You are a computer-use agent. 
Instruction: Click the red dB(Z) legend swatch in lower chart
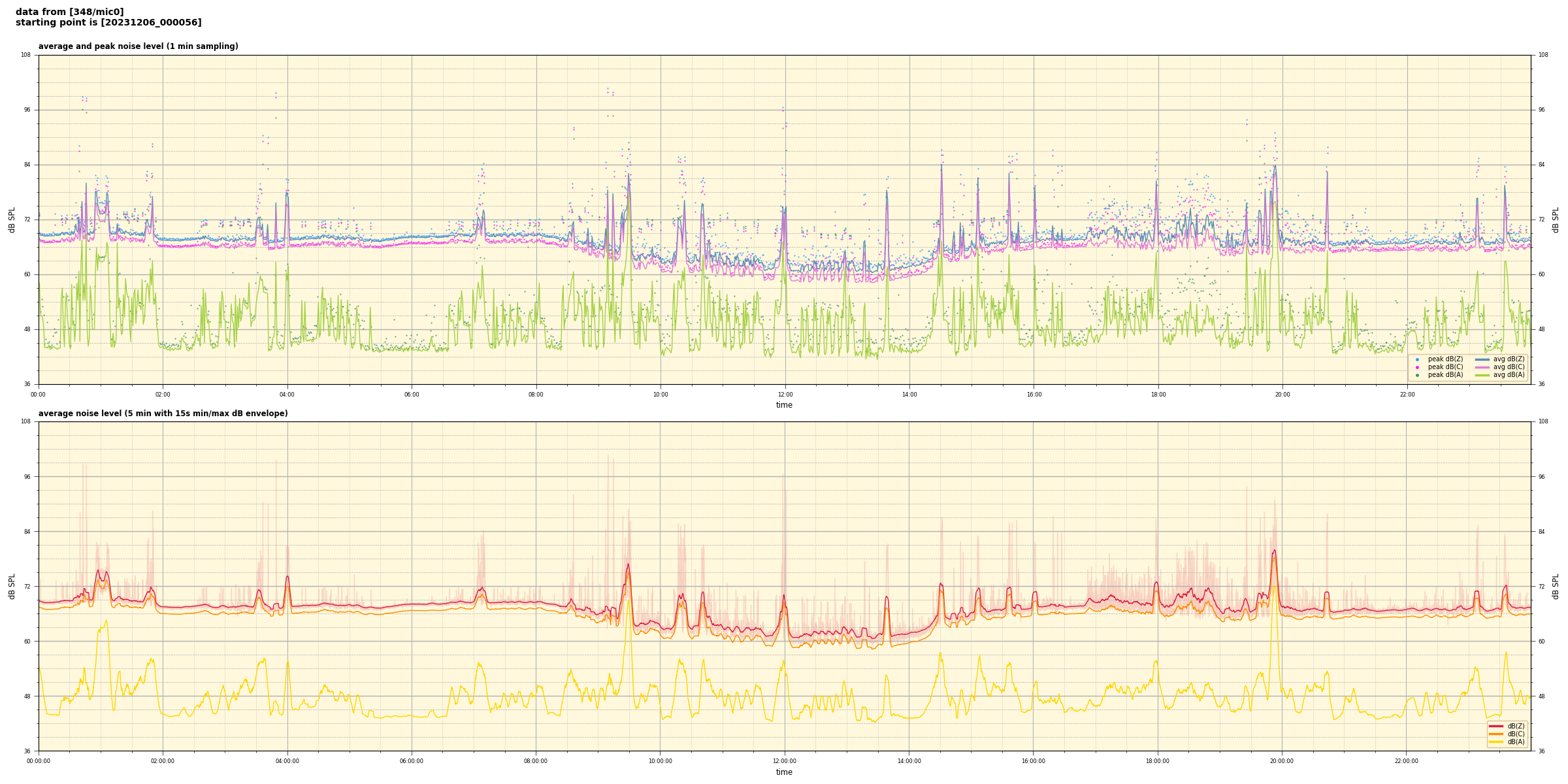pyautogui.click(x=1495, y=726)
